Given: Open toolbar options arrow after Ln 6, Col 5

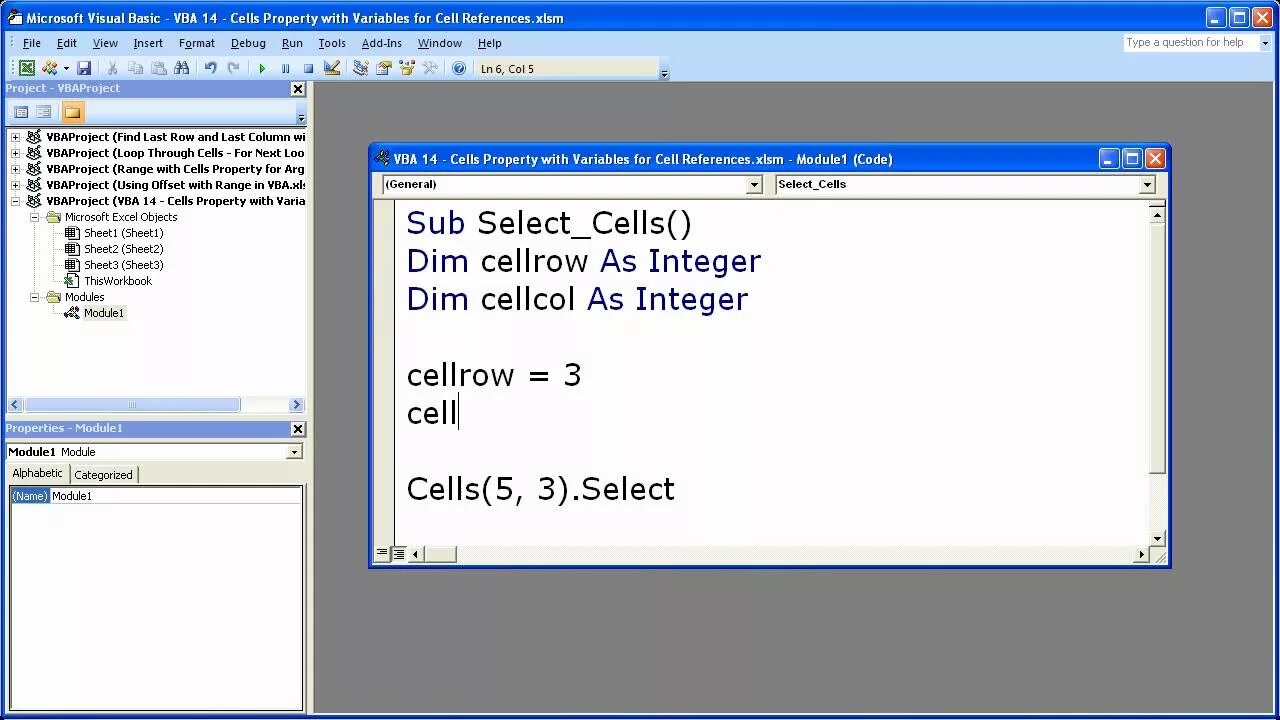Looking at the screenshot, I should pos(664,70).
